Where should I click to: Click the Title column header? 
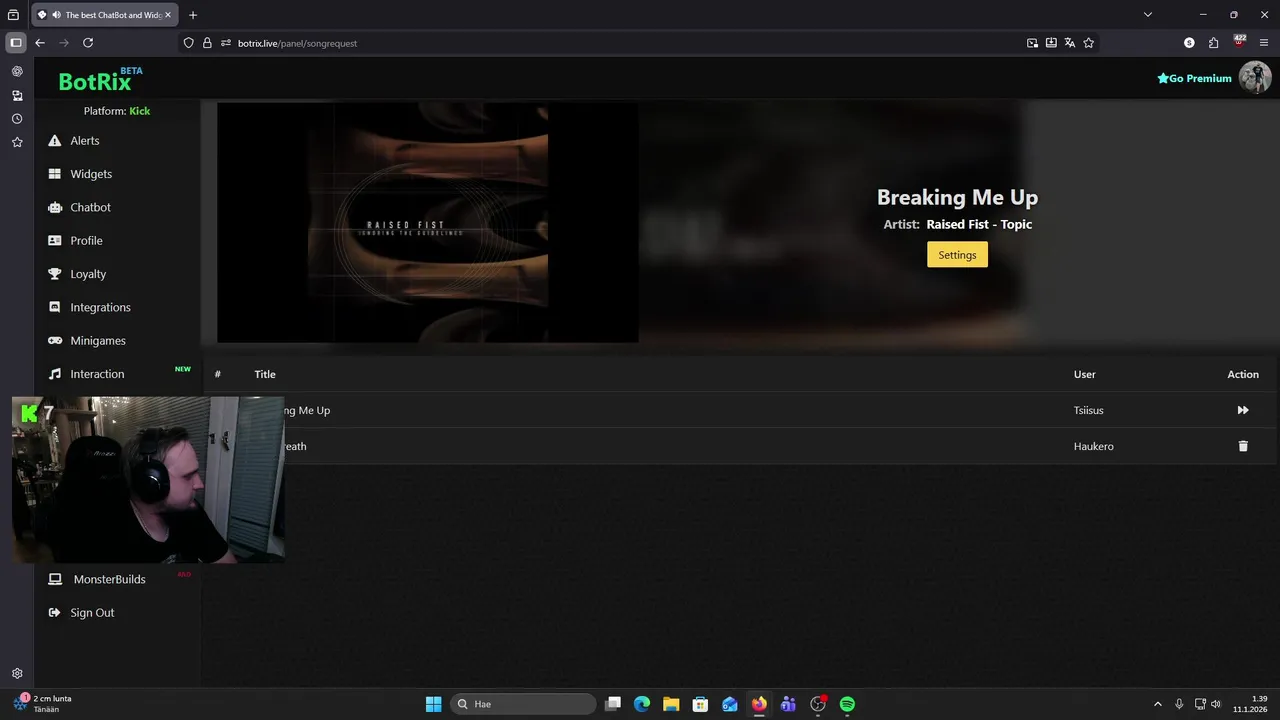265,374
